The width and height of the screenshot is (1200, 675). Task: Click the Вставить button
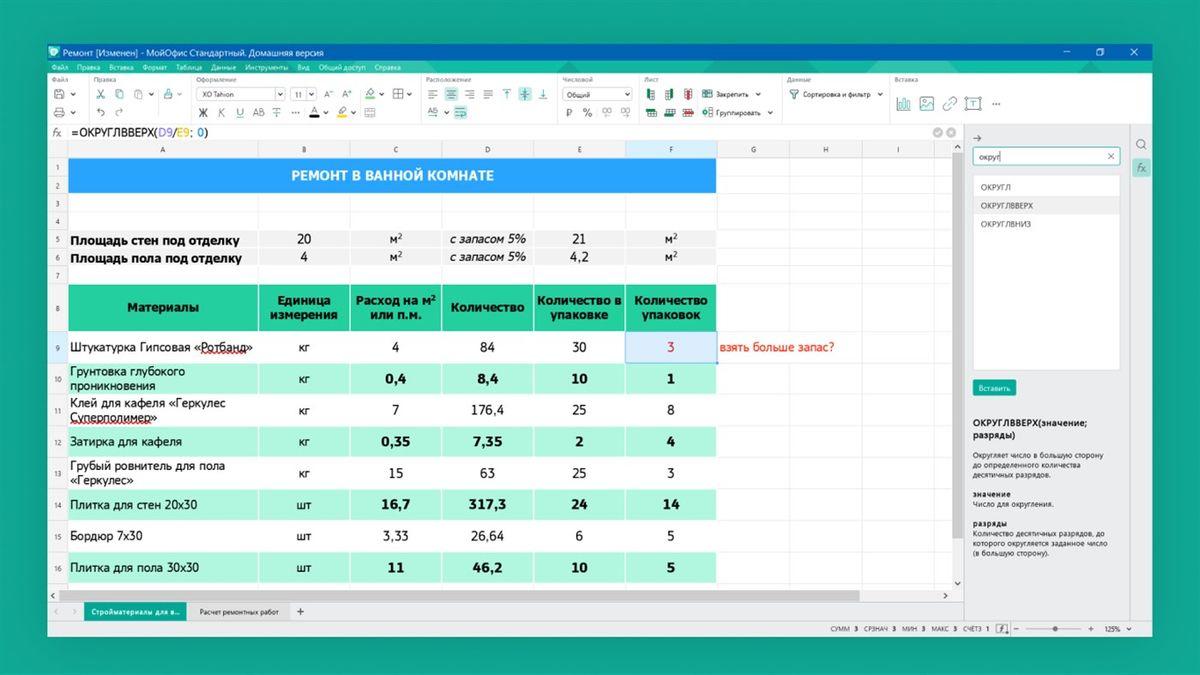(994, 387)
